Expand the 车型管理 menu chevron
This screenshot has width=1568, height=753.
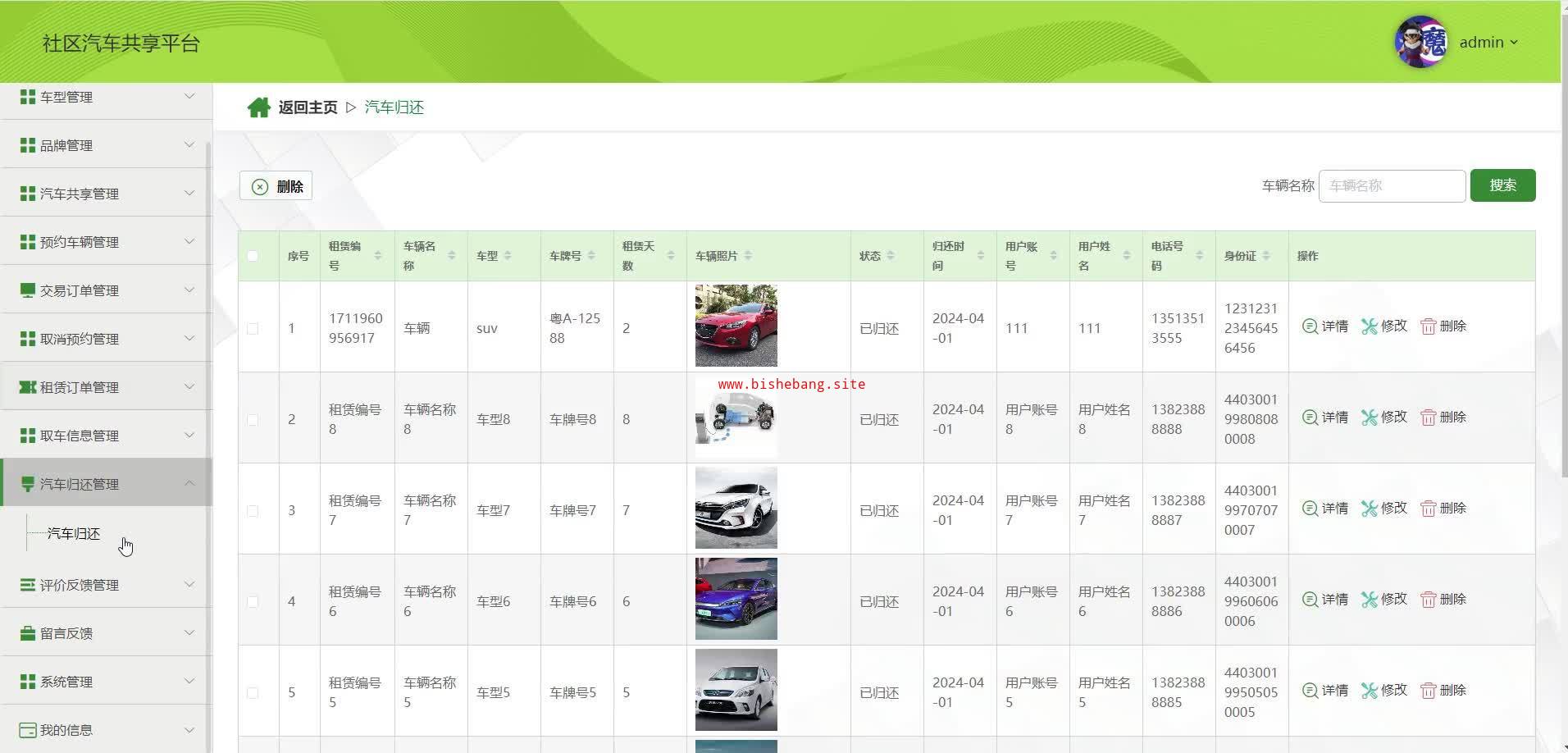tap(189, 97)
